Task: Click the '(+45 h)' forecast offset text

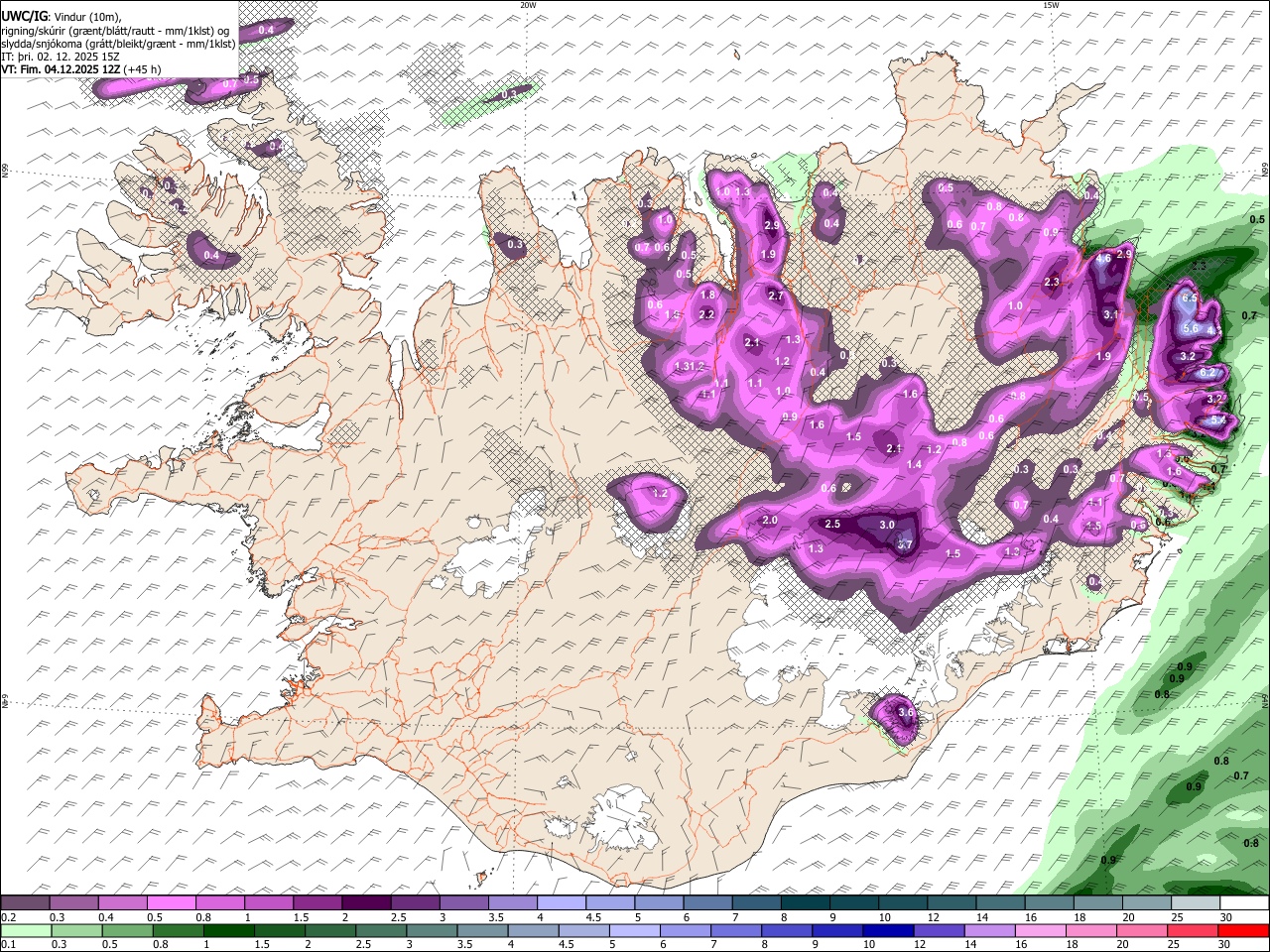Action: pos(142,69)
